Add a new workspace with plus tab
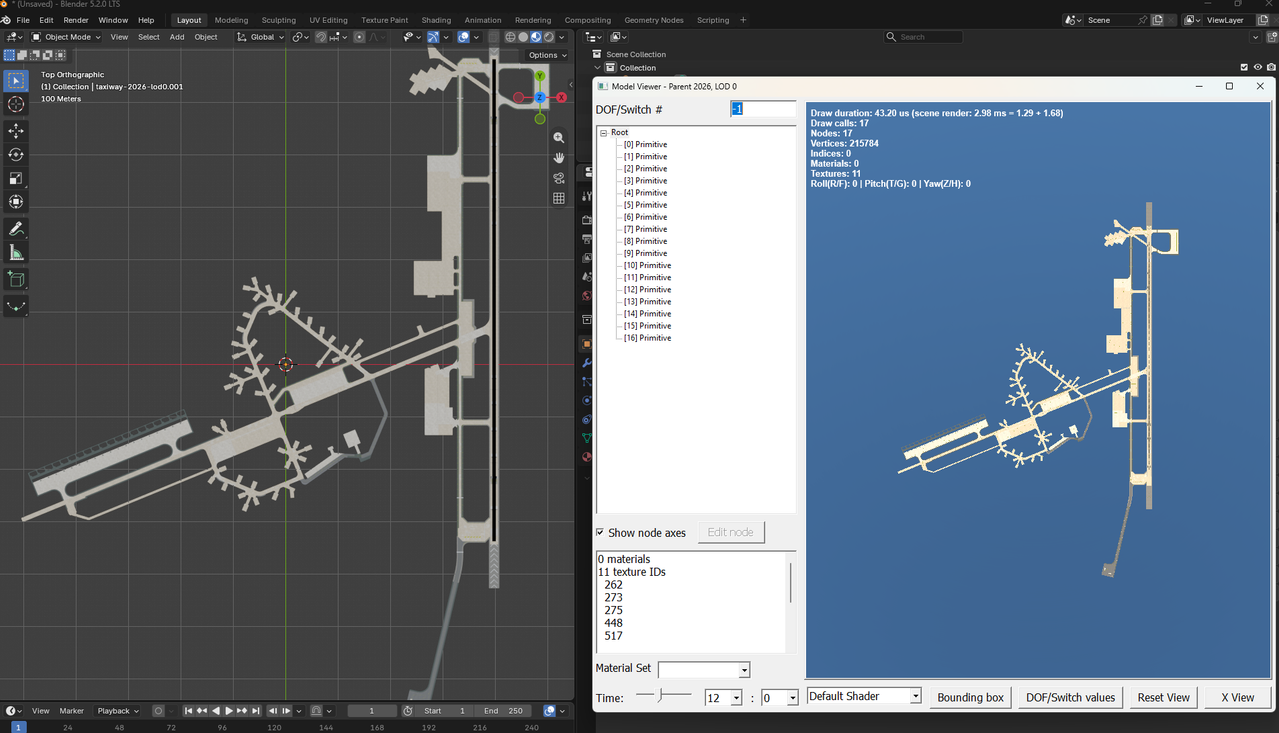 [743, 20]
